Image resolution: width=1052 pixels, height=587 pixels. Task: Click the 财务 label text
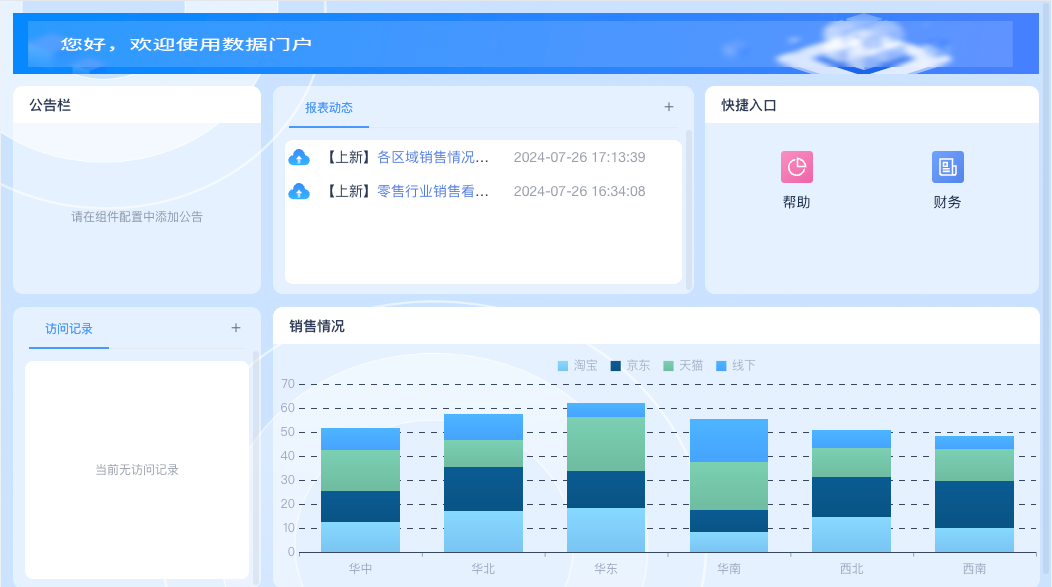(x=947, y=202)
